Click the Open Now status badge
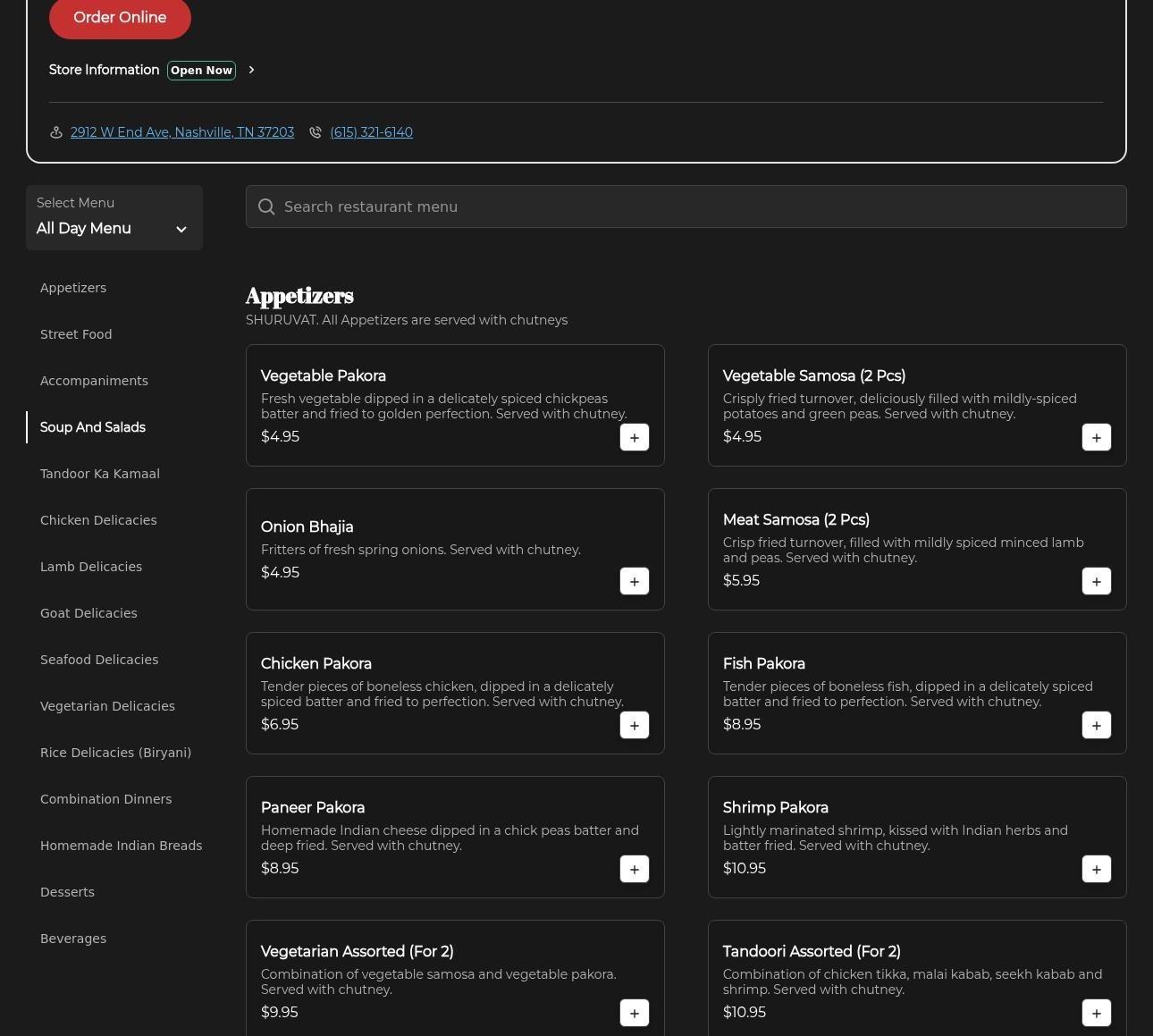The width and height of the screenshot is (1153, 1036). tap(201, 71)
